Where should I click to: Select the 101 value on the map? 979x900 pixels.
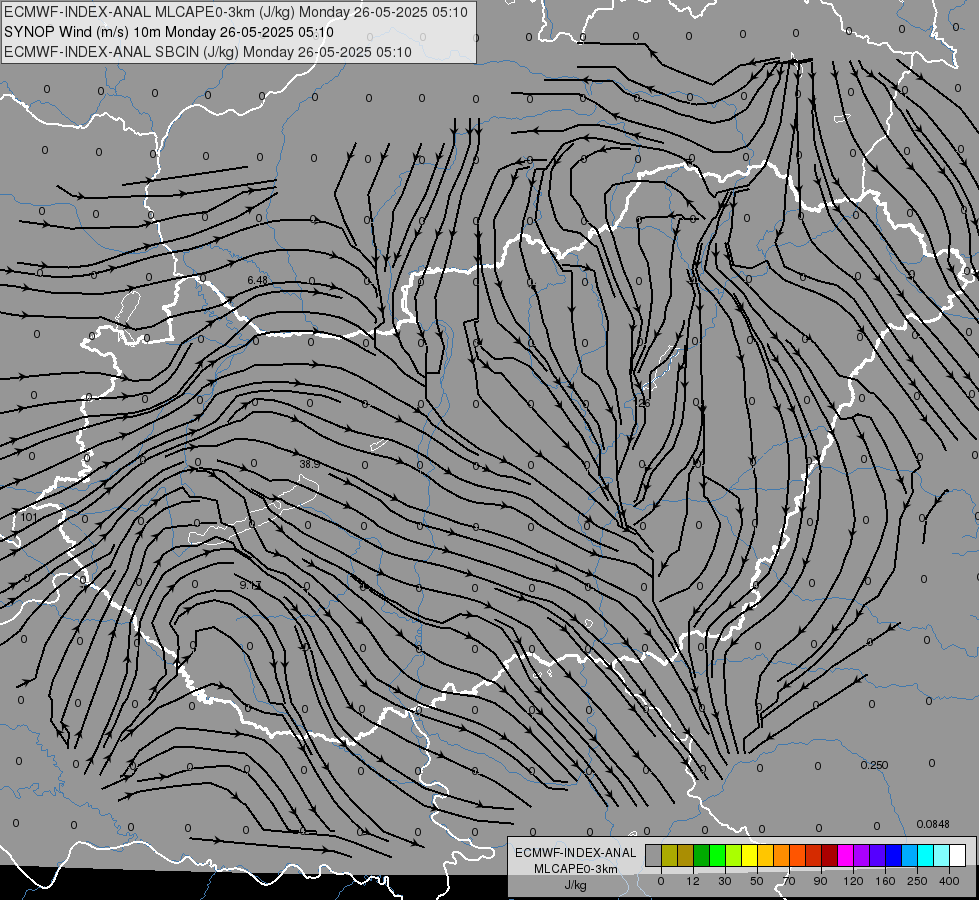pos(29,517)
